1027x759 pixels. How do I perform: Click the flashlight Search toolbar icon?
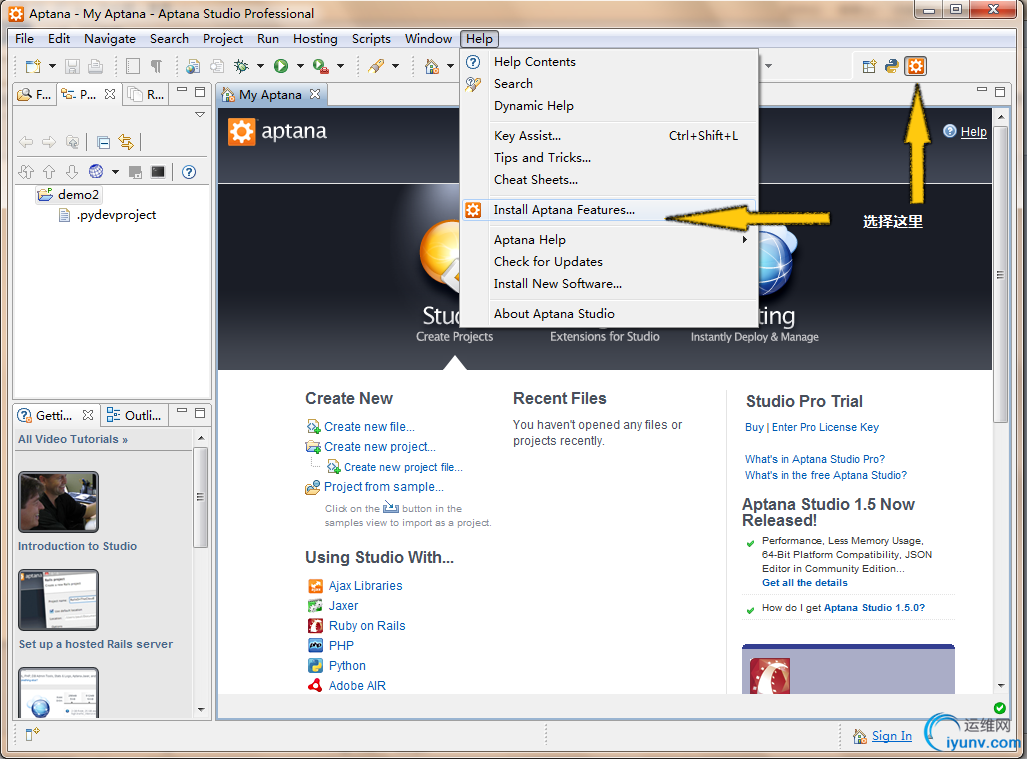pos(376,66)
